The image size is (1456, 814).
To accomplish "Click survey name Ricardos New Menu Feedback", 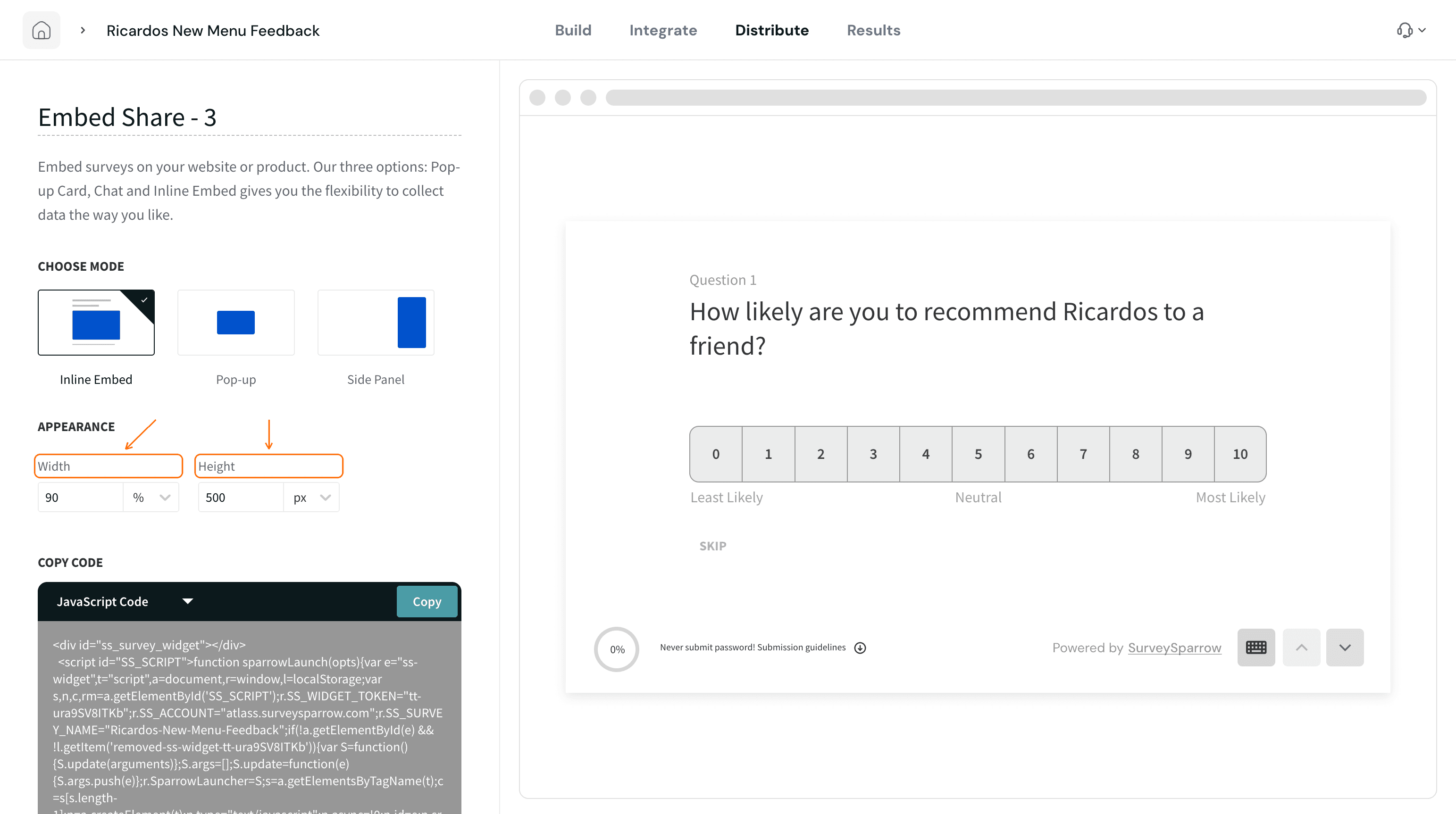I will tap(213, 31).
